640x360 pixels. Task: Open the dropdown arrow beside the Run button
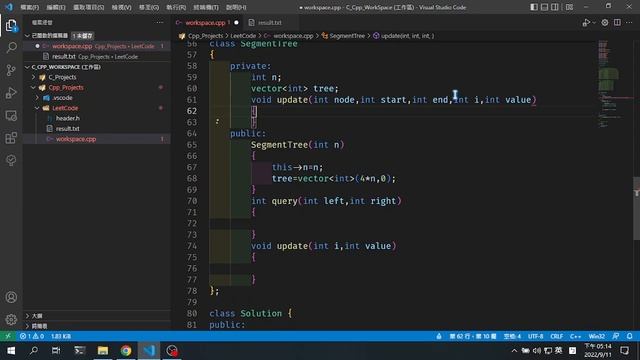coord(594,23)
